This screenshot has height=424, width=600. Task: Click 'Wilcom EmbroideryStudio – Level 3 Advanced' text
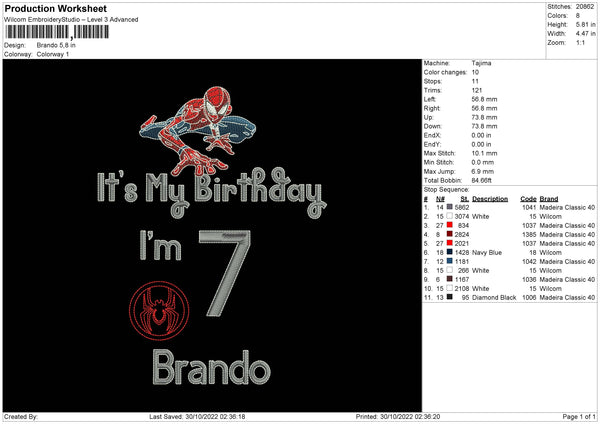click(71, 20)
